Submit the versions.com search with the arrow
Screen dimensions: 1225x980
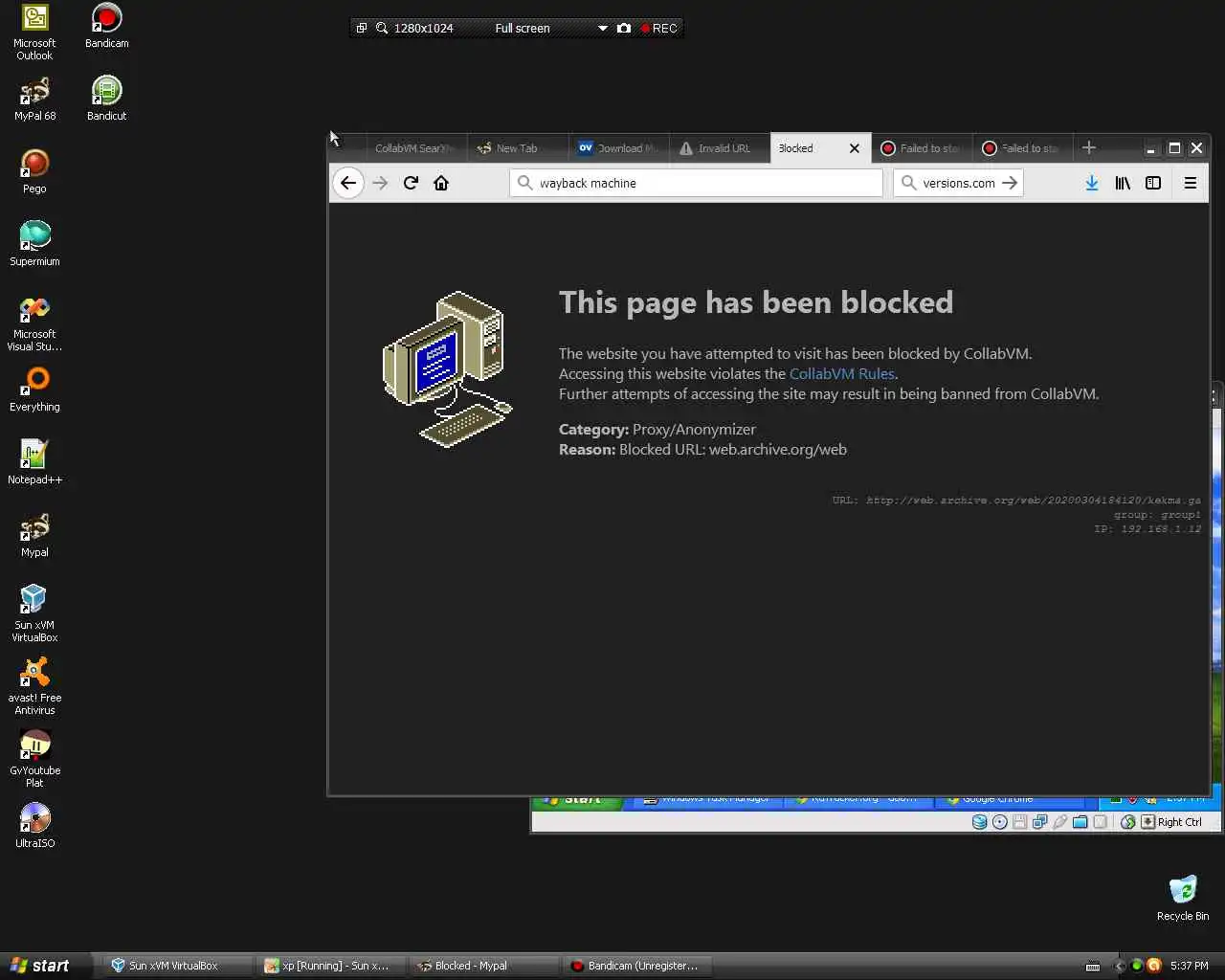[1010, 183]
